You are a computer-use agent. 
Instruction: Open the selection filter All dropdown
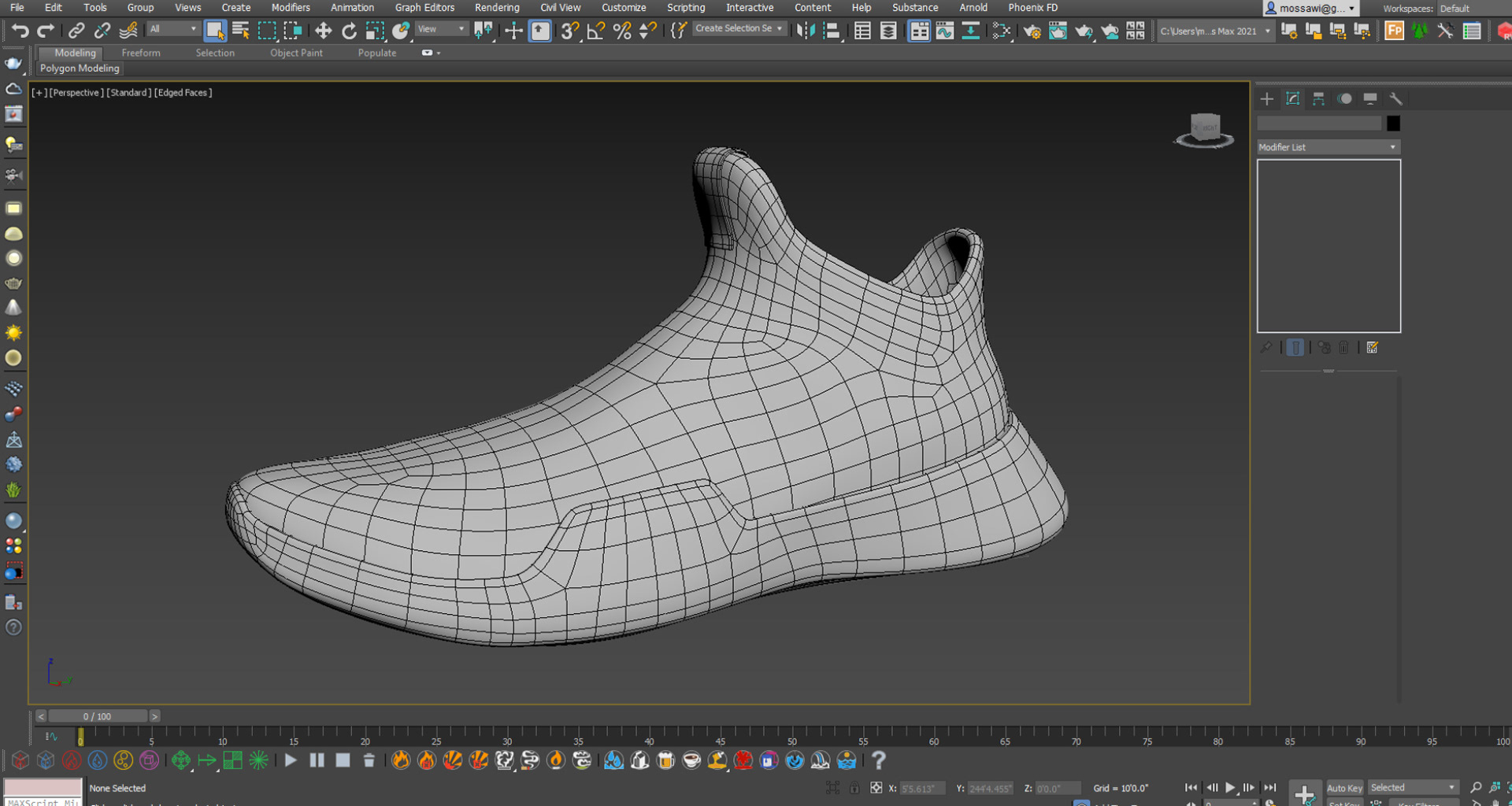(172, 28)
